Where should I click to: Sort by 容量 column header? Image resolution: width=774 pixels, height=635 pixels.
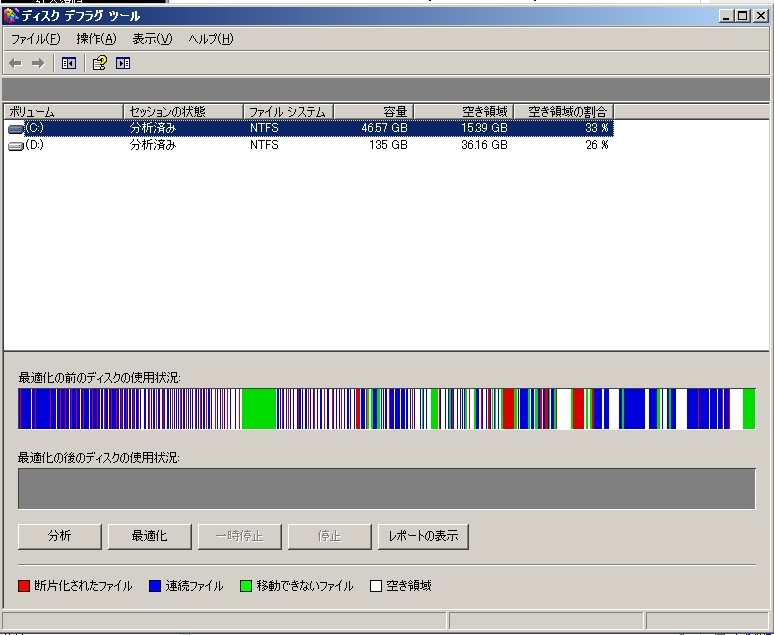374,112
